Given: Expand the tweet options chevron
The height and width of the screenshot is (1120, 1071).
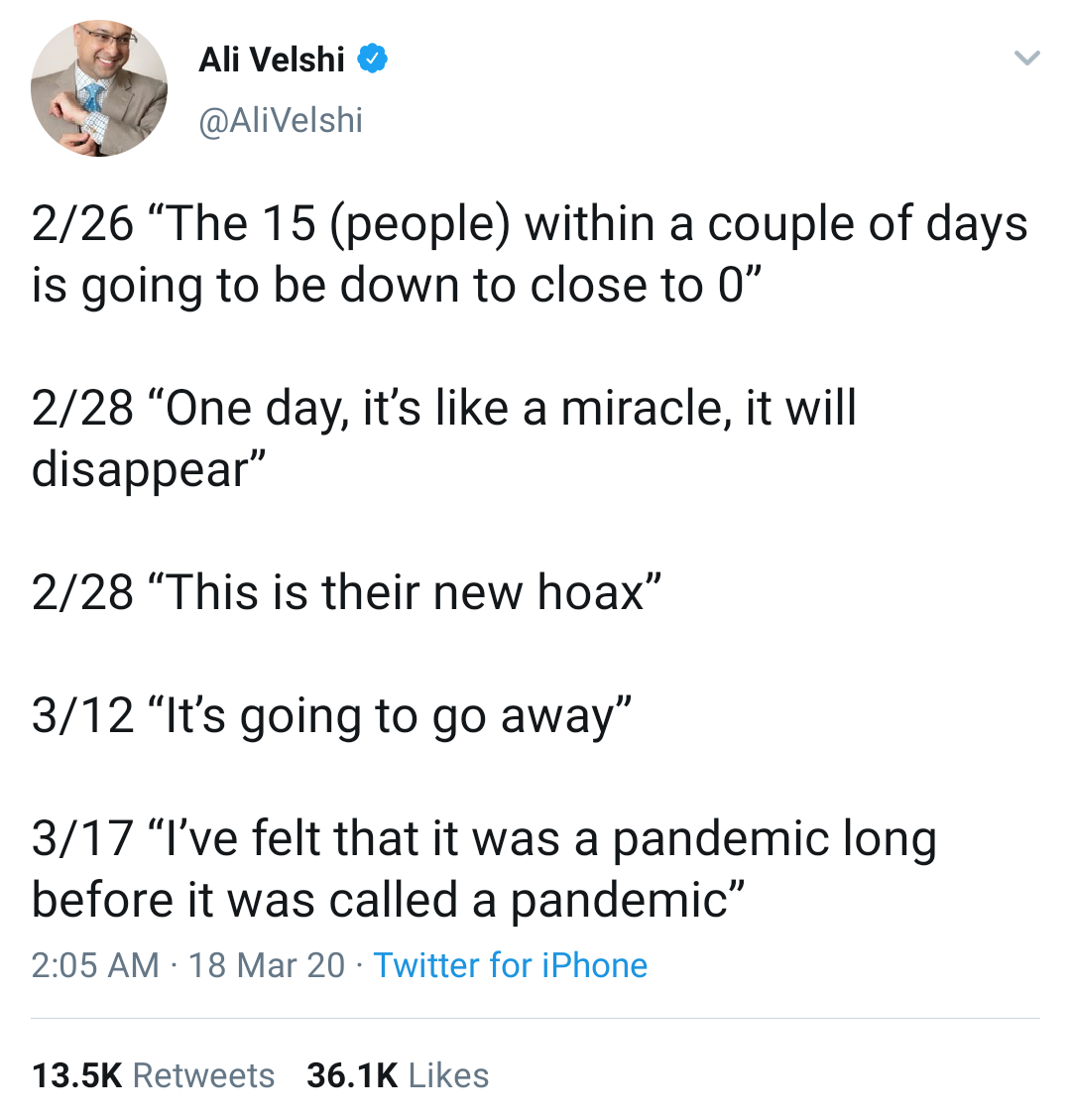Looking at the screenshot, I should (x=1026, y=58).
